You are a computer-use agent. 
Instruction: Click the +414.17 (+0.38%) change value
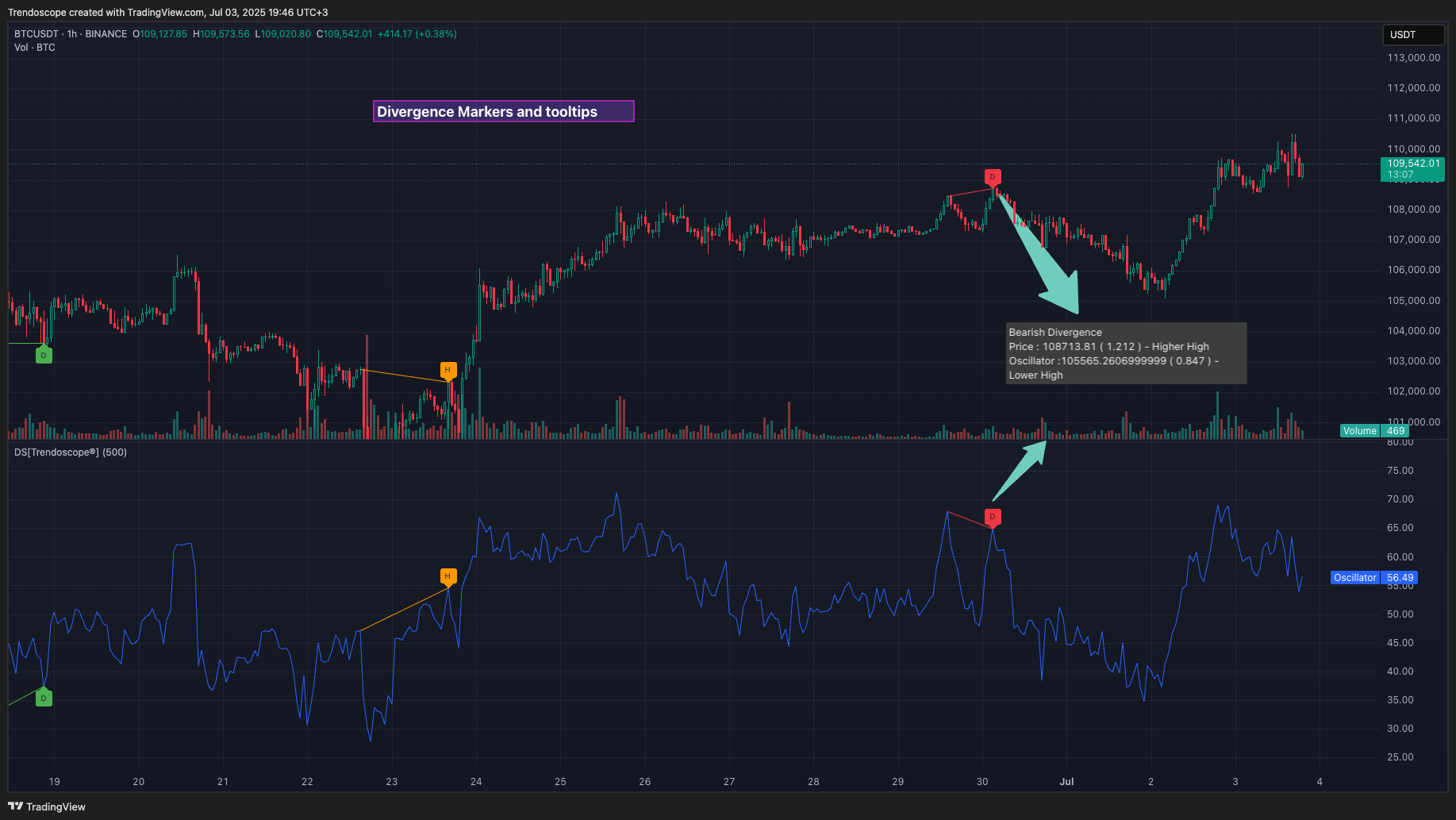tap(417, 34)
